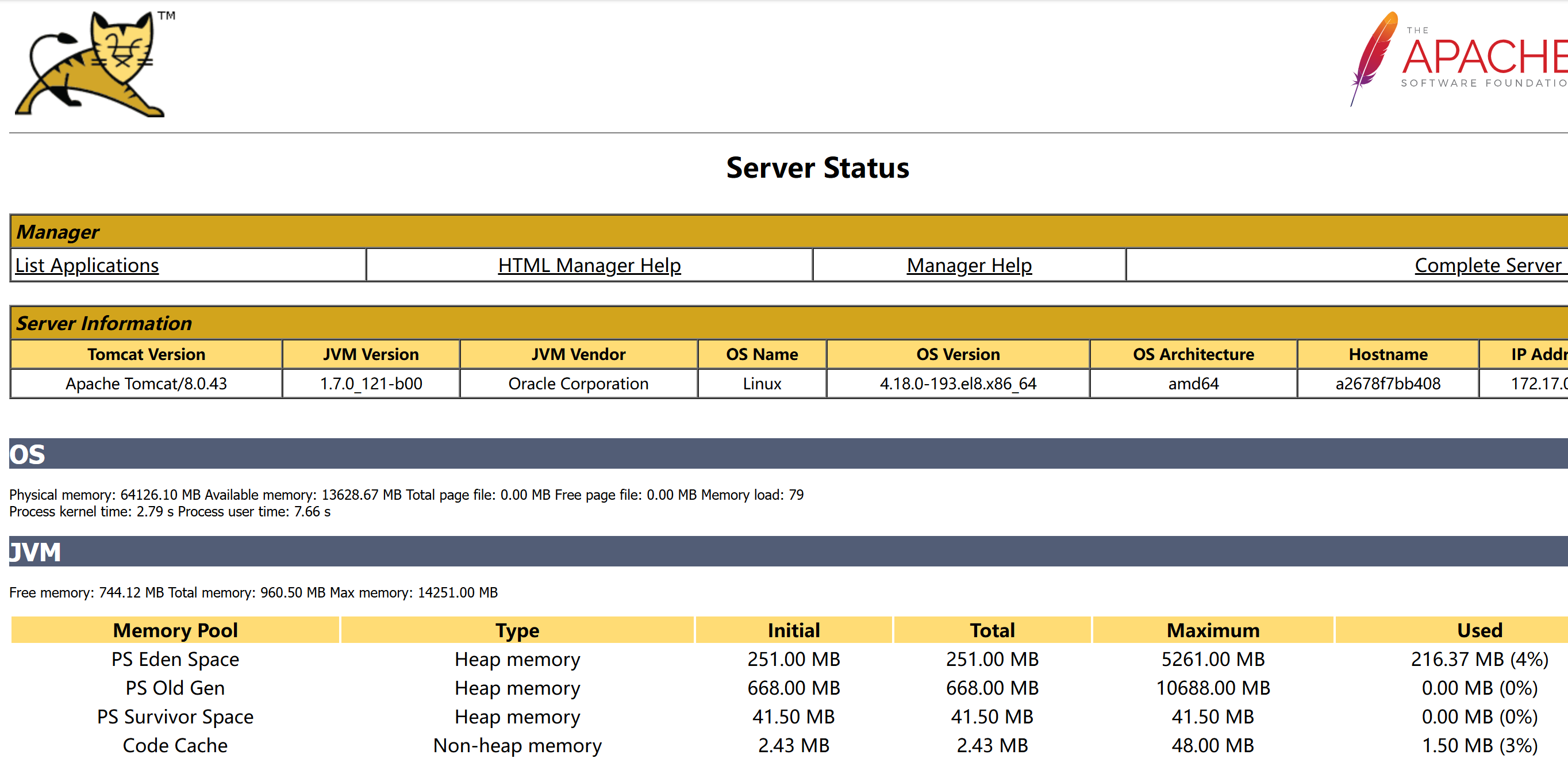Click the Maximum column header
The image size is (1568, 766).
(1213, 630)
